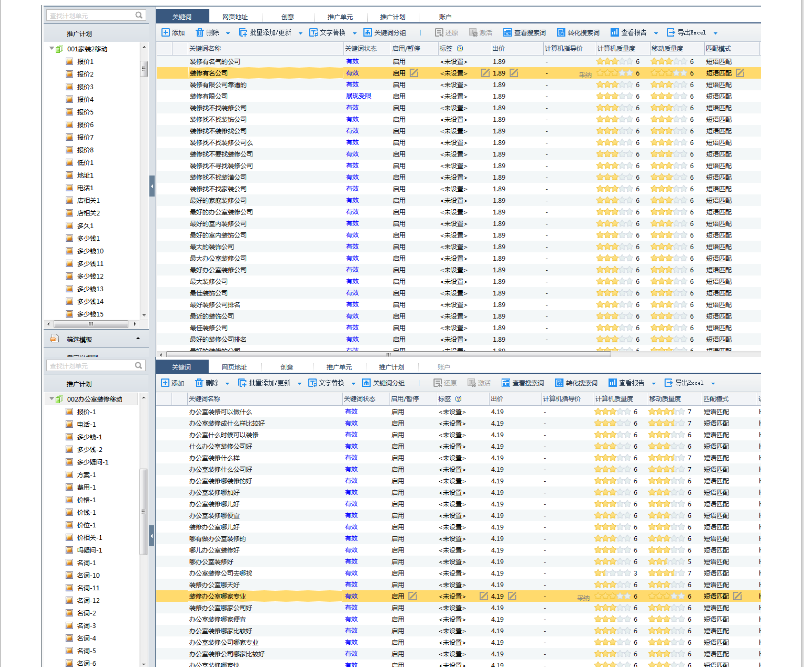The height and width of the screenshot is (667, 804).
Task: Select the 名词-10 unit in the 002 plan tree
Action: pyautogui.click(x=83, y=575)
